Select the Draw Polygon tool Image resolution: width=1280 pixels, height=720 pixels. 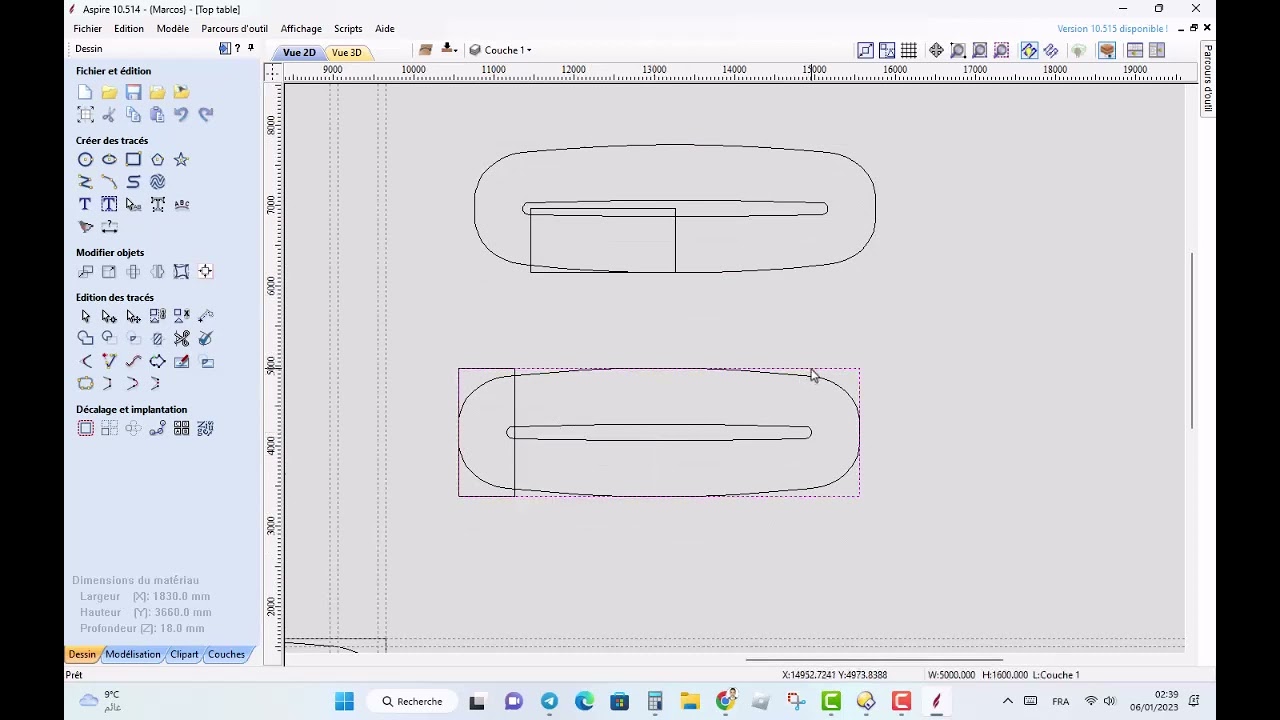[157, 160]
